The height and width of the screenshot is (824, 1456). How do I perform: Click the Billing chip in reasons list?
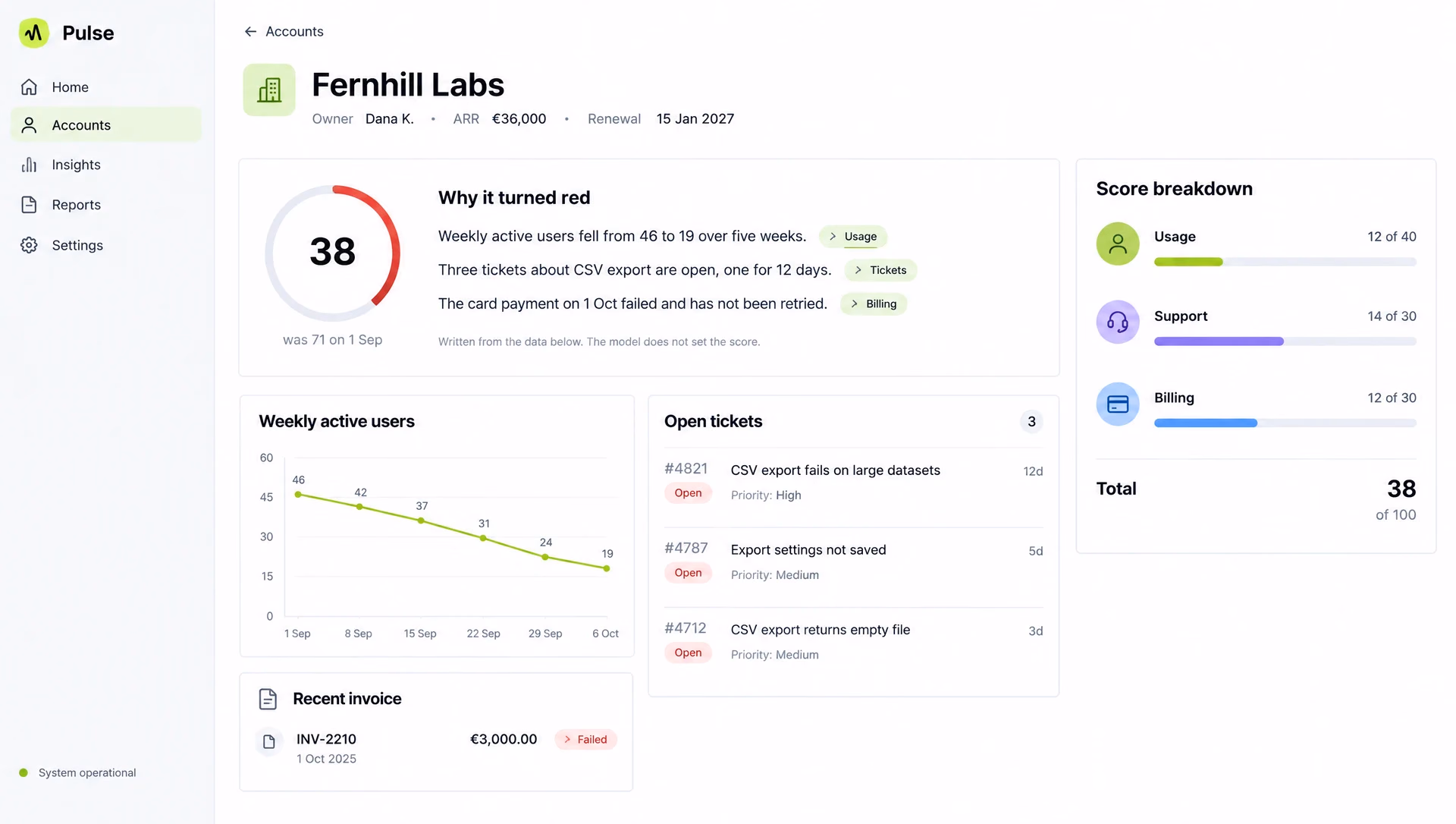[x=874, y=304]
